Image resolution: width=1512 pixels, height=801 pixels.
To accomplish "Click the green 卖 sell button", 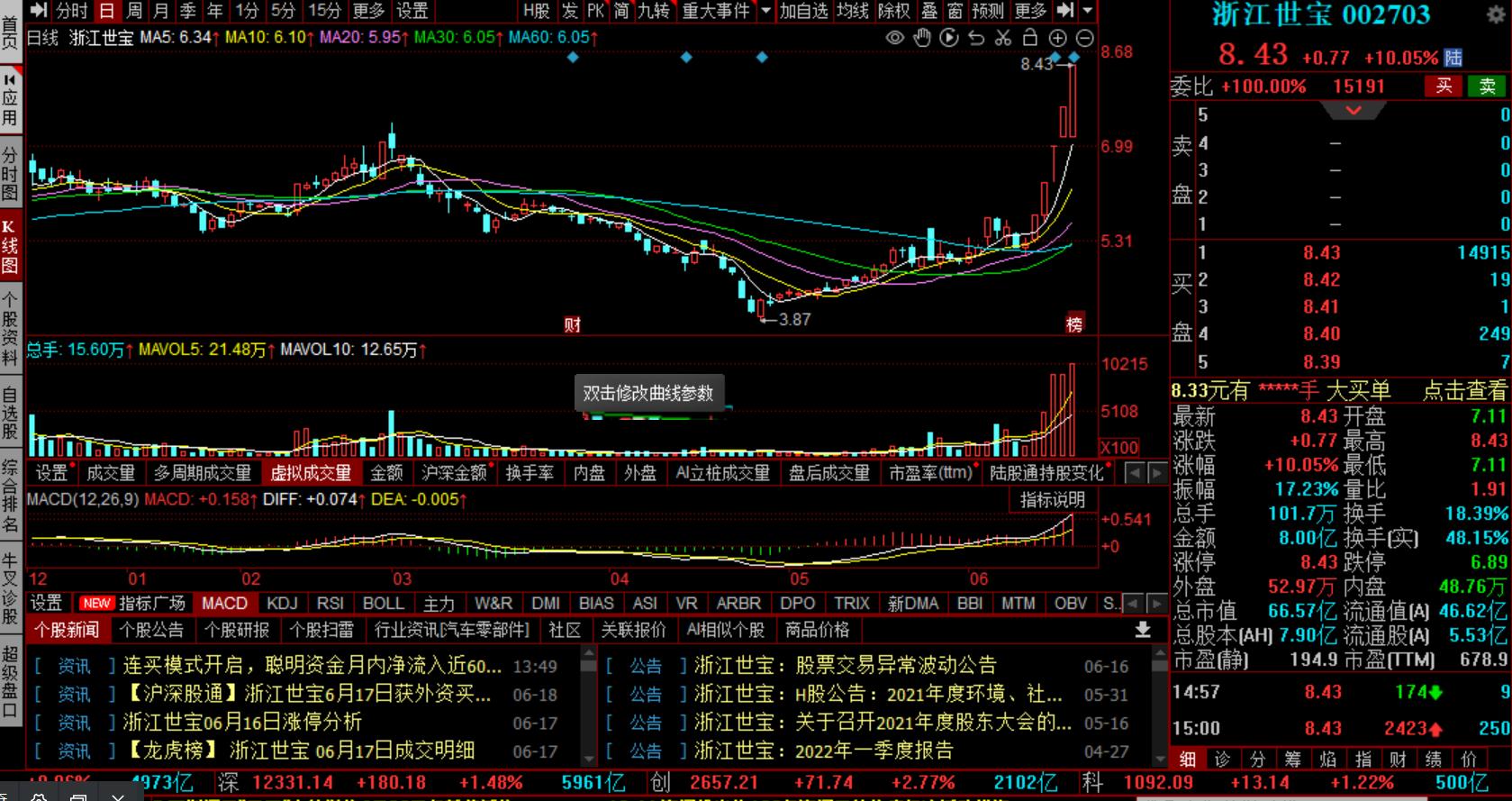I will coord(1487,86).
